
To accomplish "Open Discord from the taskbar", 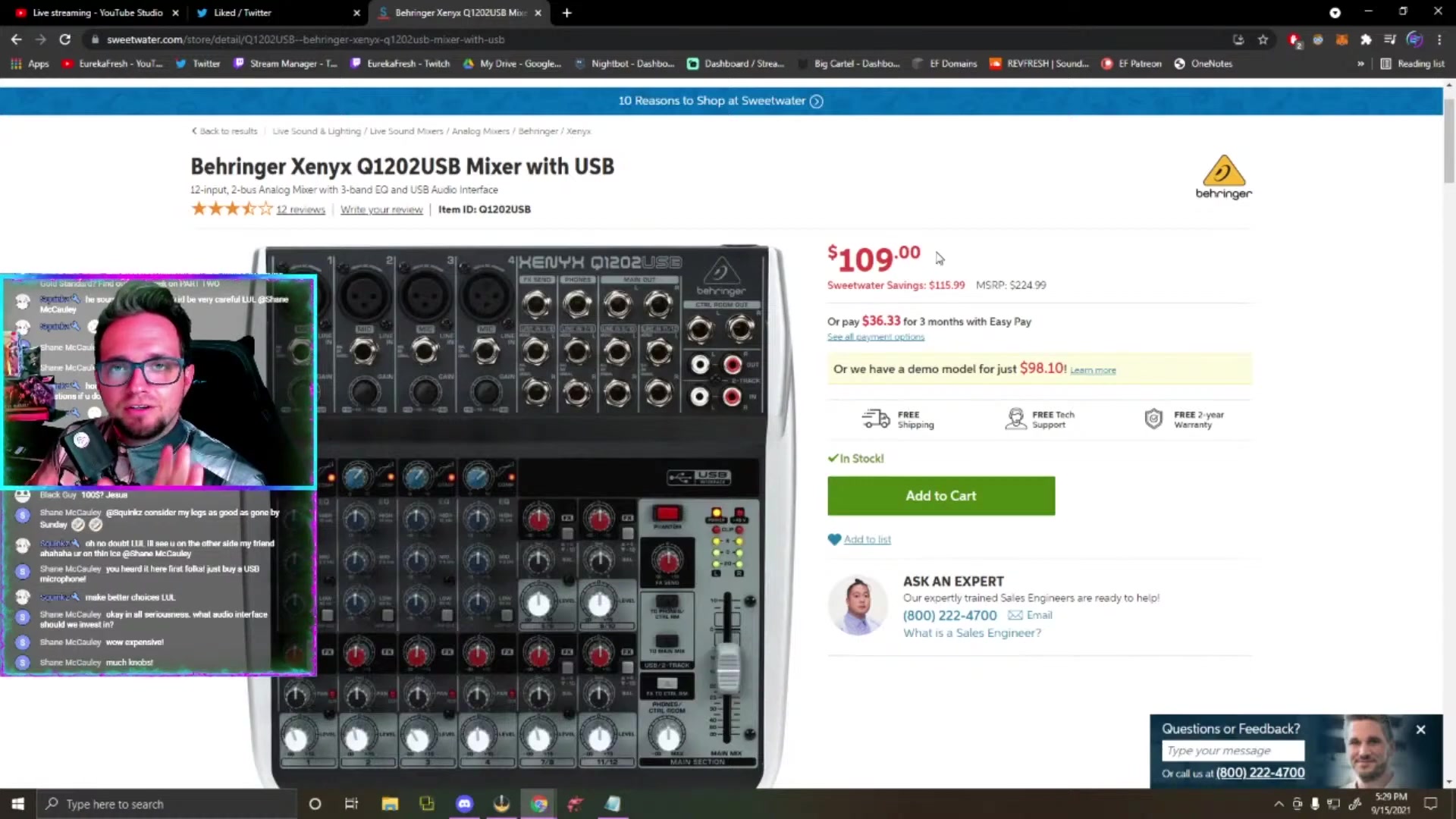I will coord(464,804).
